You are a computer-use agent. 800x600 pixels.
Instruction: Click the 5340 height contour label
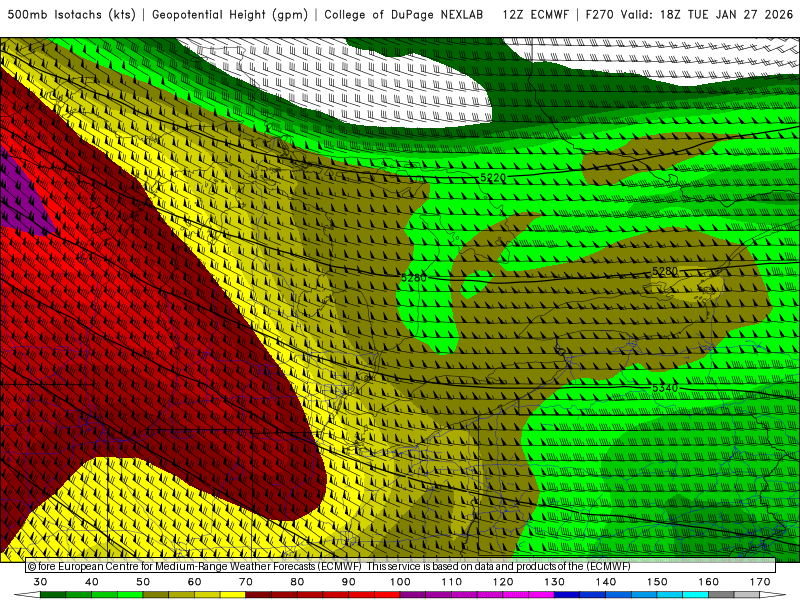[x=665, y=388]
